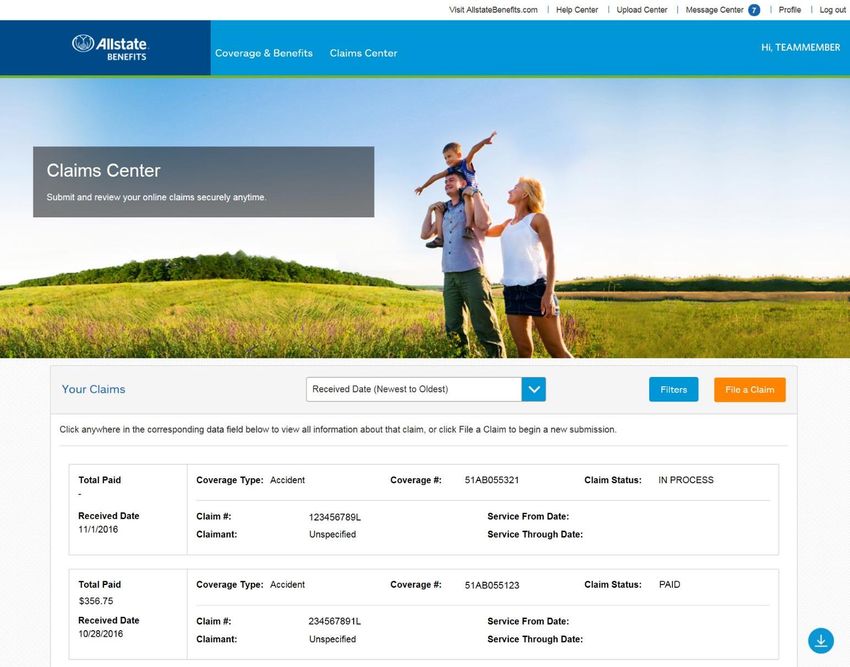
Task: Click Accident coverage type in PAID claim
Action: coord(287,585)
